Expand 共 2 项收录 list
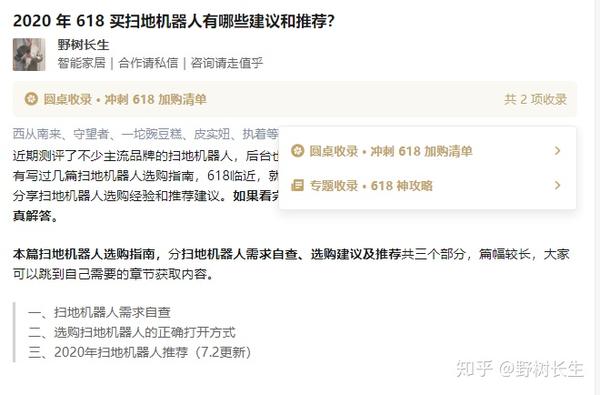Image resolution: width=600 pixels, height=395 pixels. 535,100
